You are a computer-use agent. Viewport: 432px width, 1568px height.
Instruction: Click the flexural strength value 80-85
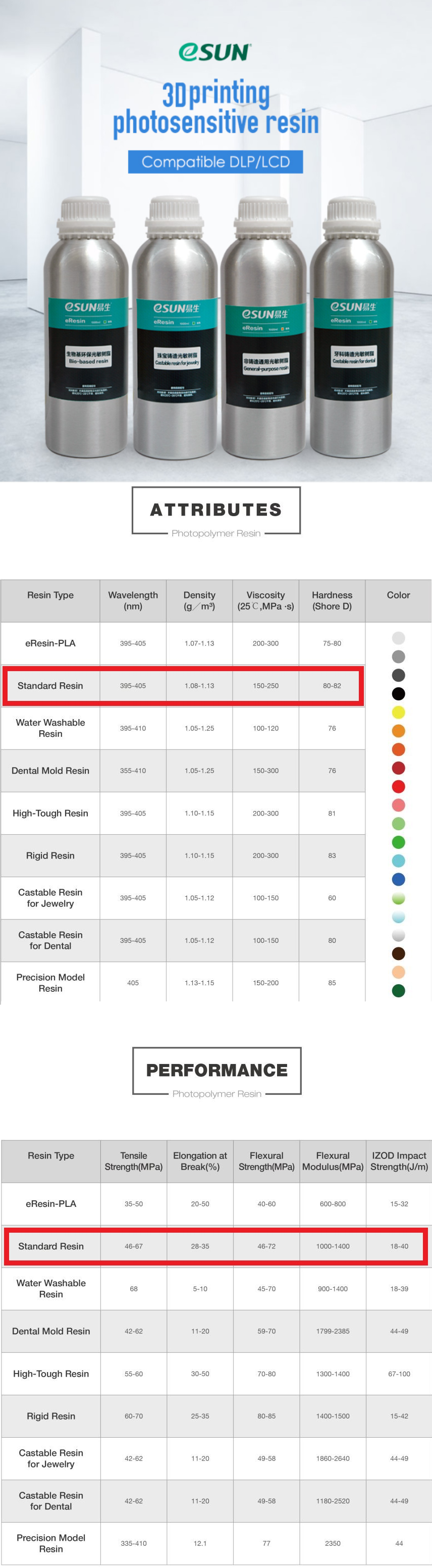(x=266, y=1416)
